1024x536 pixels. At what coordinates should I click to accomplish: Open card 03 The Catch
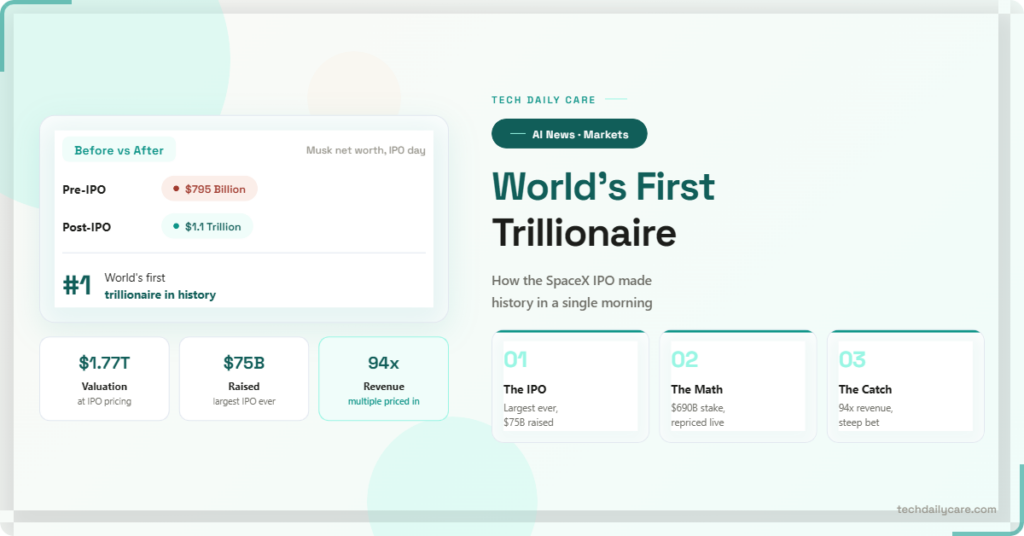coord(906,386)
